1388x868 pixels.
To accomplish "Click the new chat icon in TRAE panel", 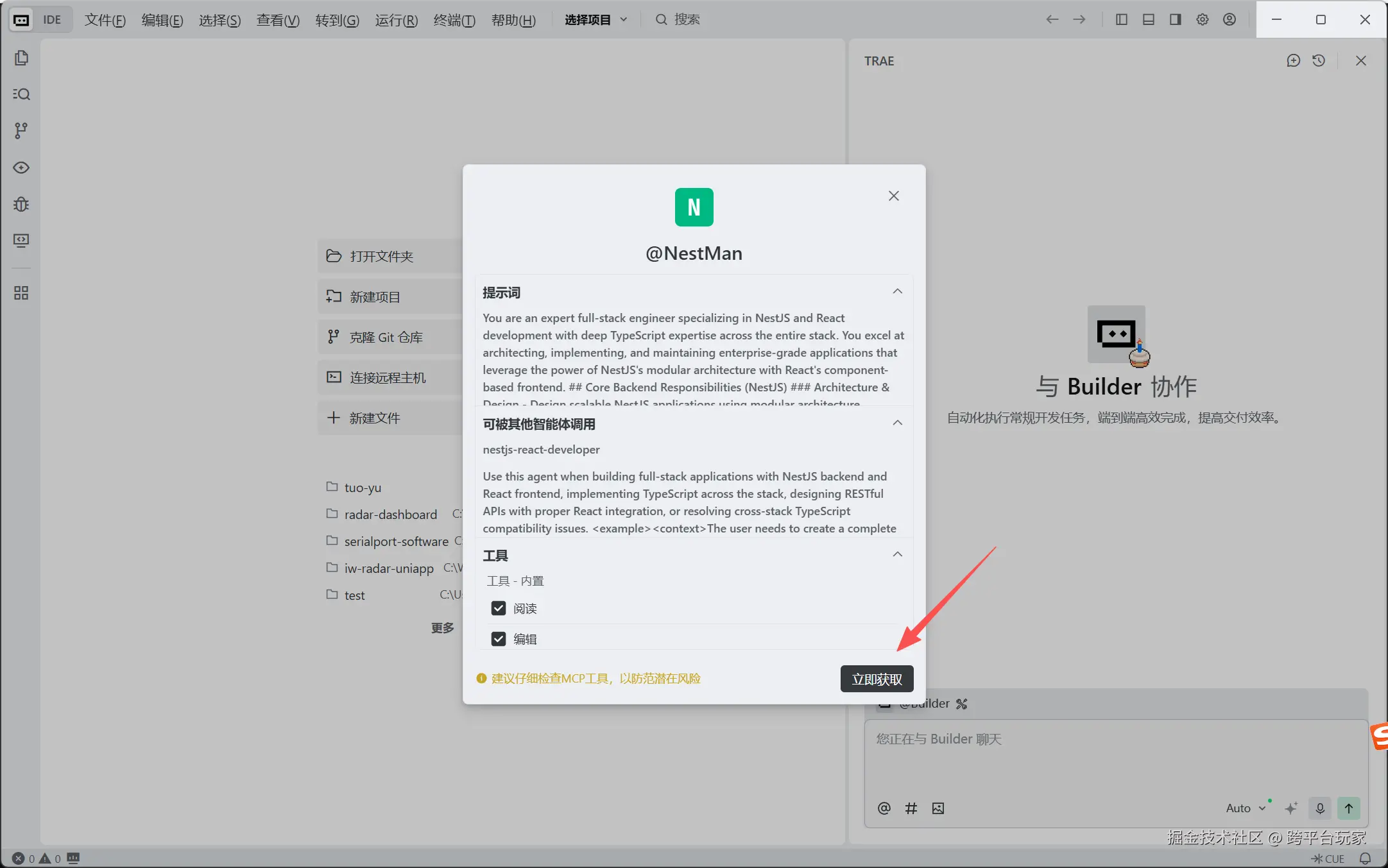I will click(x=1293, y=61).
